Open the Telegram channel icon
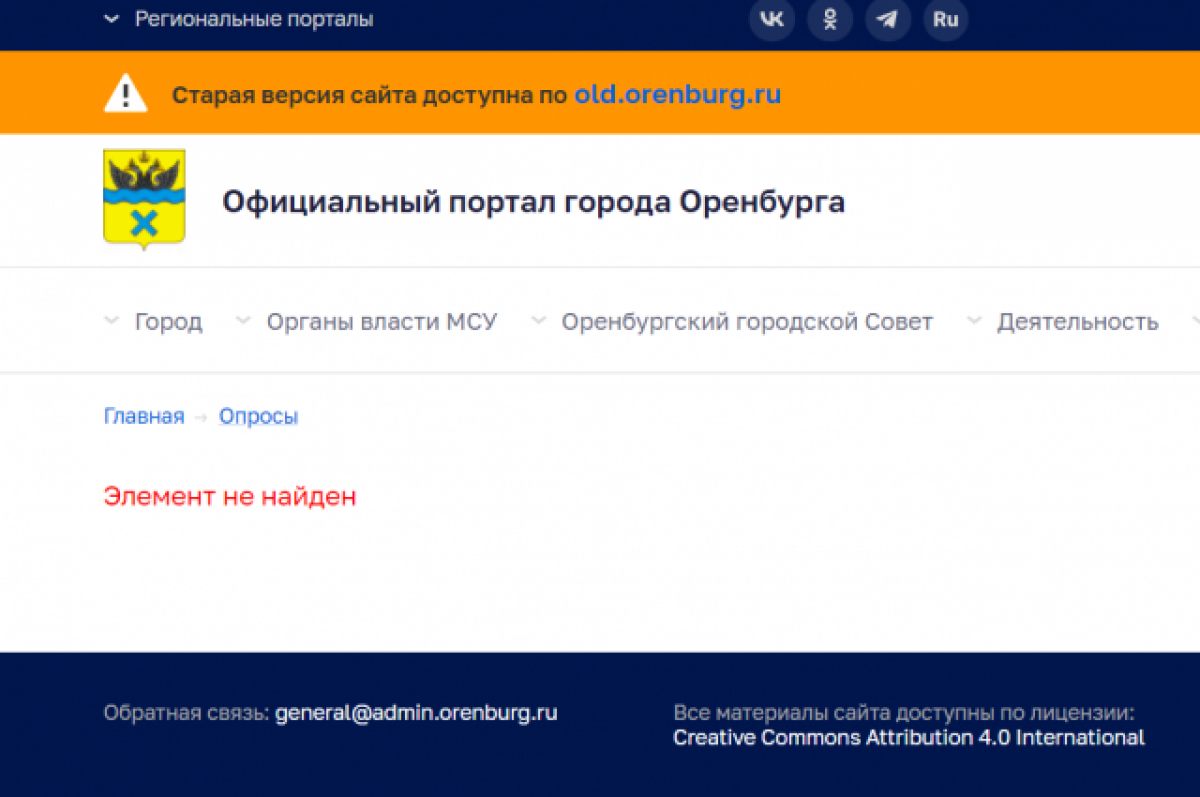Image resolution: width=1200 pixels, height=797 pixels. tap(887, 19)
